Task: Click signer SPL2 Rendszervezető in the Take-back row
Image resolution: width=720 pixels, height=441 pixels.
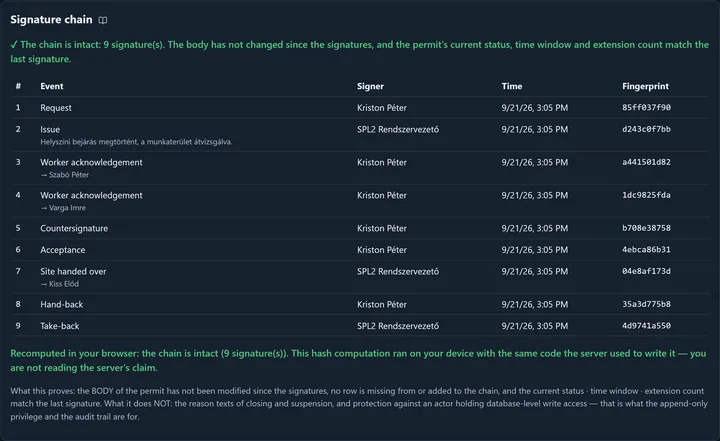Action: point(398,326)
